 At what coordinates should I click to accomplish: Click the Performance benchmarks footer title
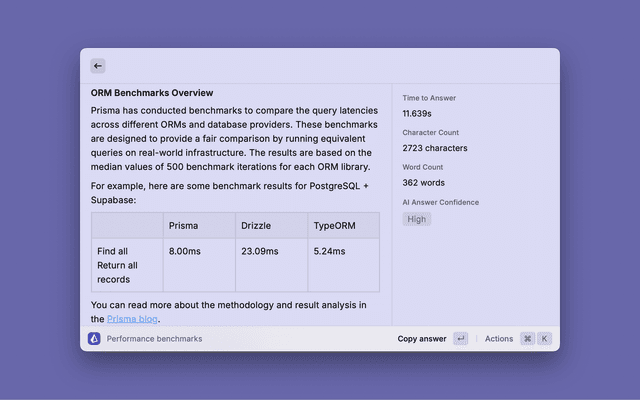pos(154,339)
